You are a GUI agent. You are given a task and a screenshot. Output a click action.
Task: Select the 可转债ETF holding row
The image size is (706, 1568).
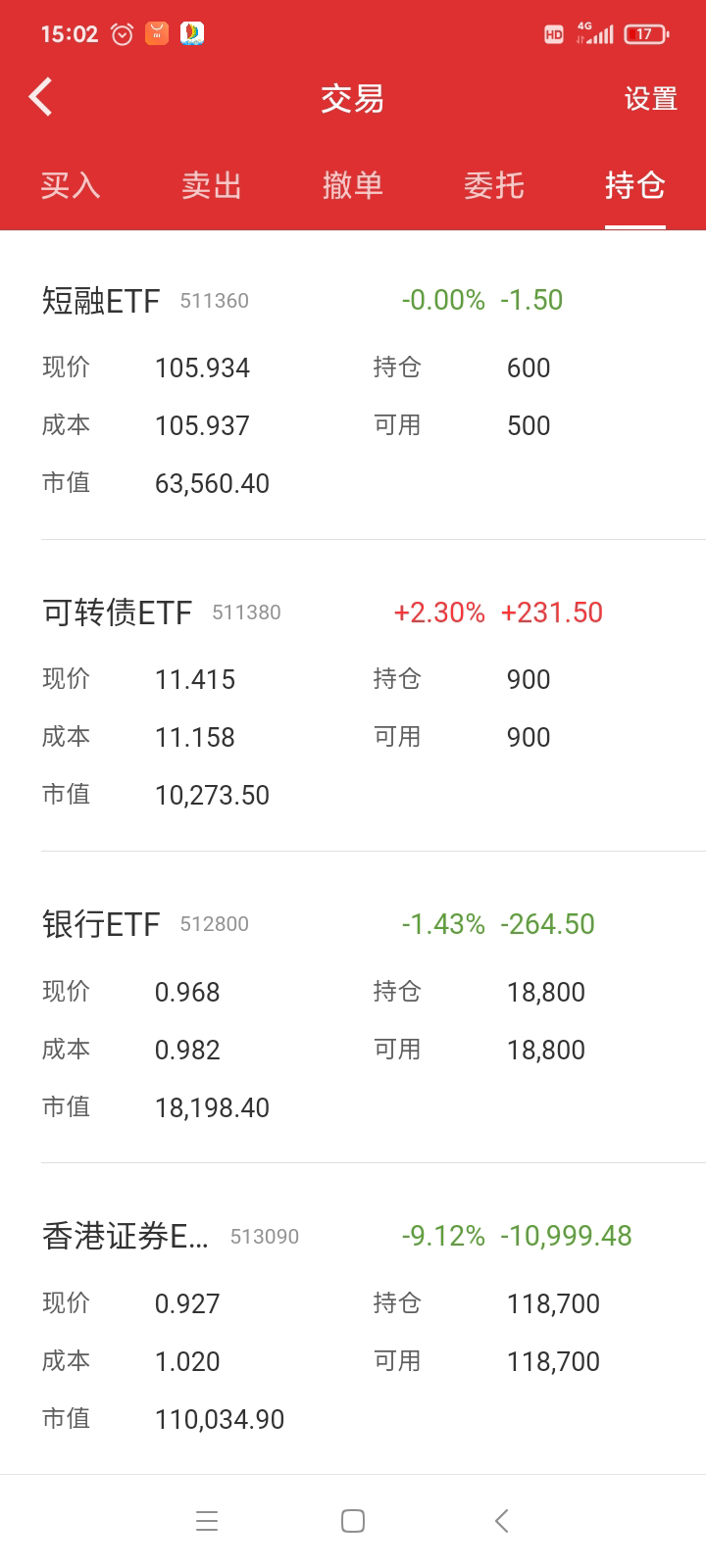(x=117, y=613)
